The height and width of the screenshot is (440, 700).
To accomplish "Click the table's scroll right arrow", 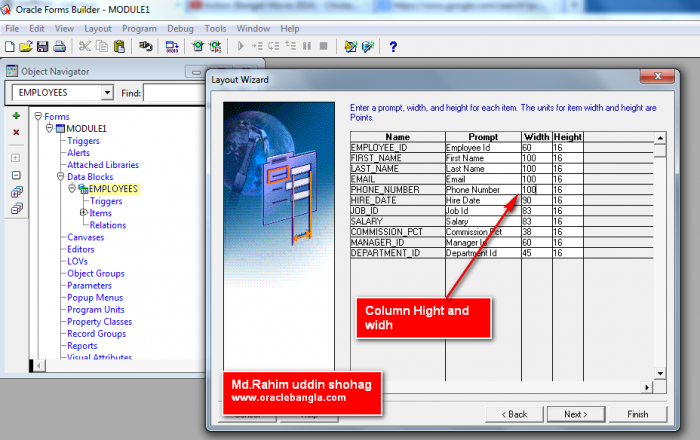I will (647, 387).
